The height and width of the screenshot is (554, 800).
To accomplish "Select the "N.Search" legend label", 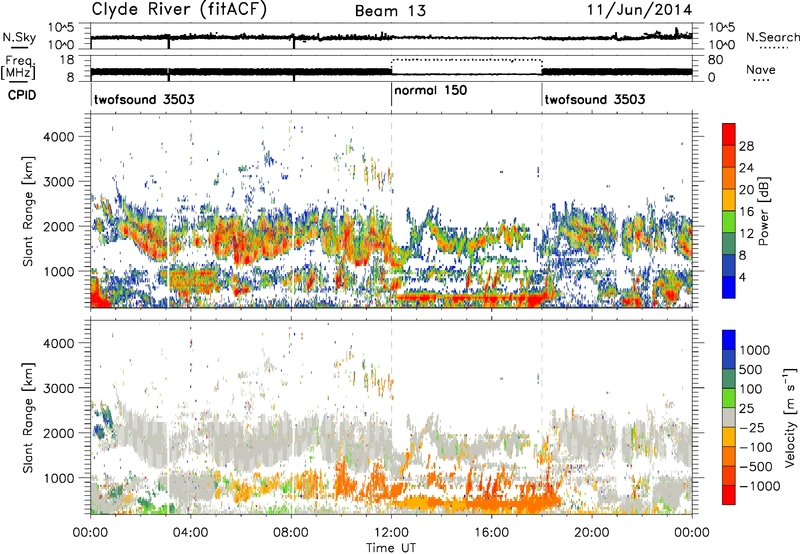I will pos(773,37).
